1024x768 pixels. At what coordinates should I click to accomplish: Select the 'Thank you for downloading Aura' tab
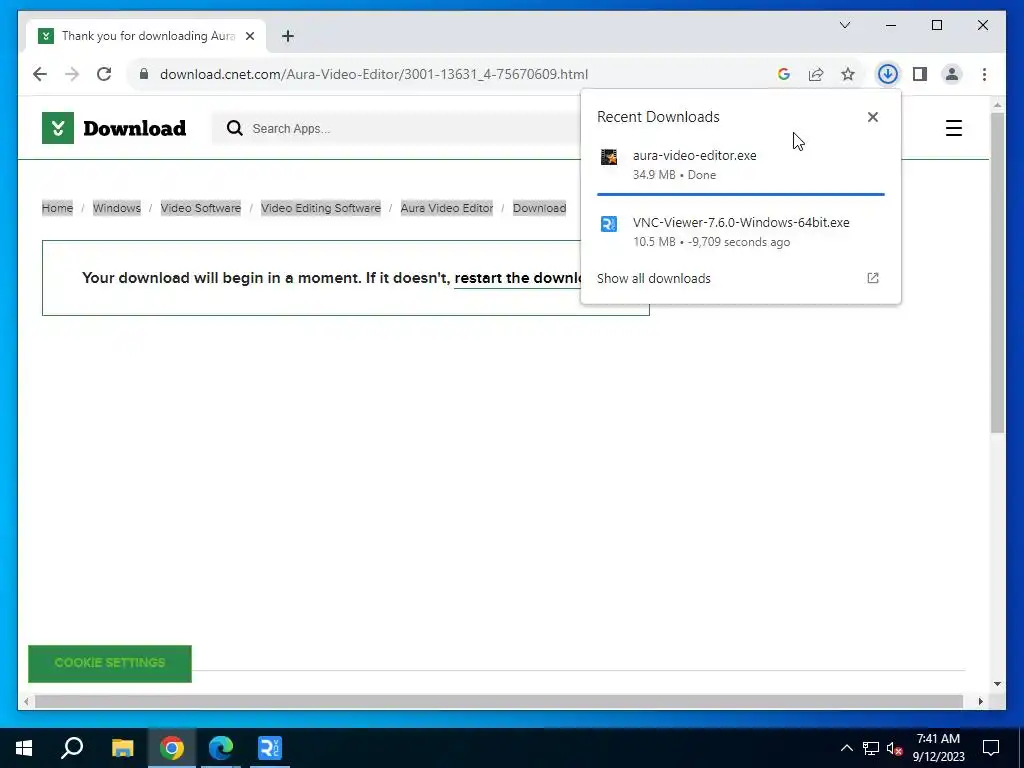[x=146, y=36]
